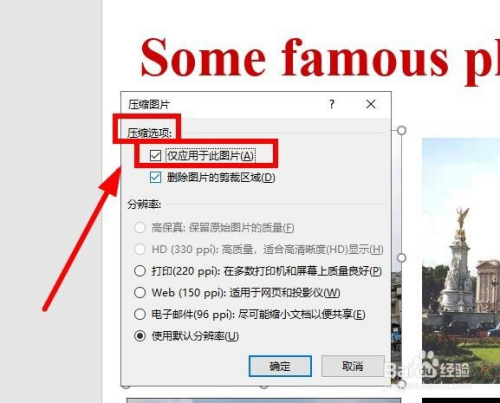Select 使用默认分辨率 radio button
The image size is (500, 403).
pos(140,336)
